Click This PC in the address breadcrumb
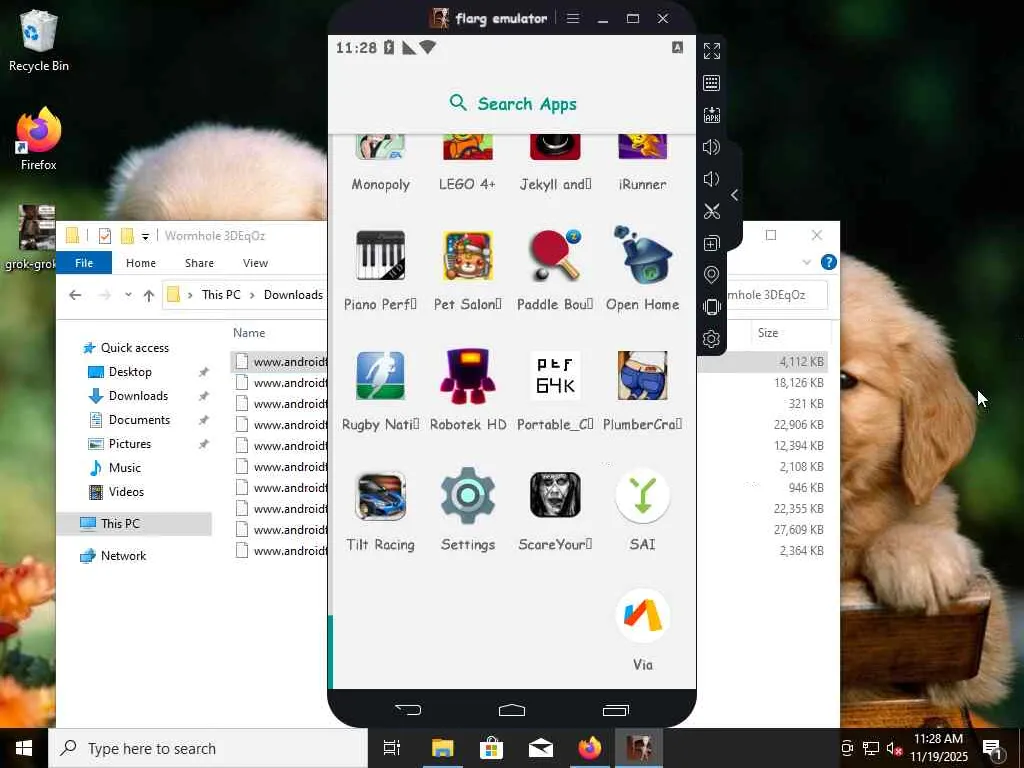Screen dimensions: 1024x768 pos(221,295)
